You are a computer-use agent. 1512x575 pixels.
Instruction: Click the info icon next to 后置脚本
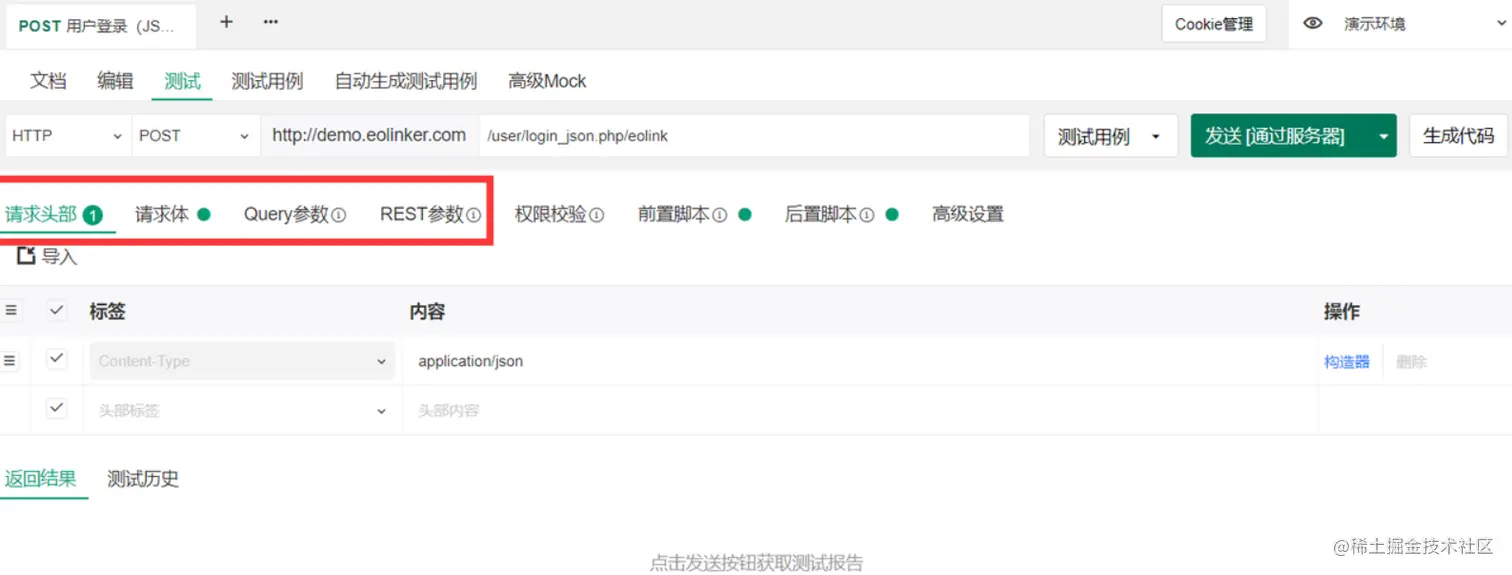coord(867,215)
